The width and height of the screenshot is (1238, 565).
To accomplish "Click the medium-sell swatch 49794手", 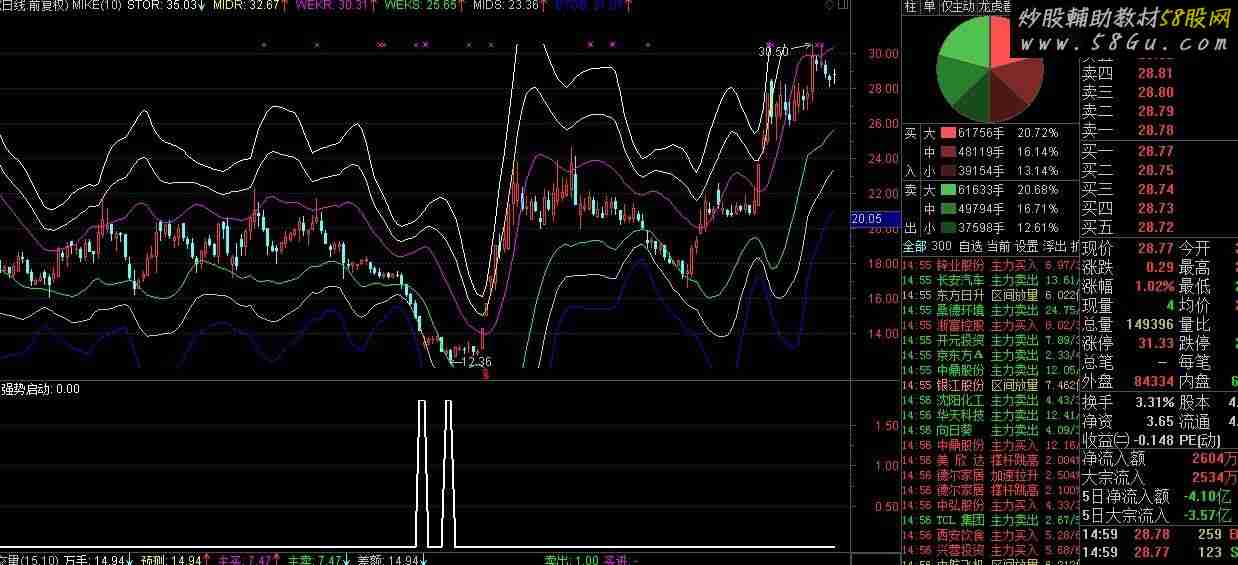I will click(x=948, y=209).
